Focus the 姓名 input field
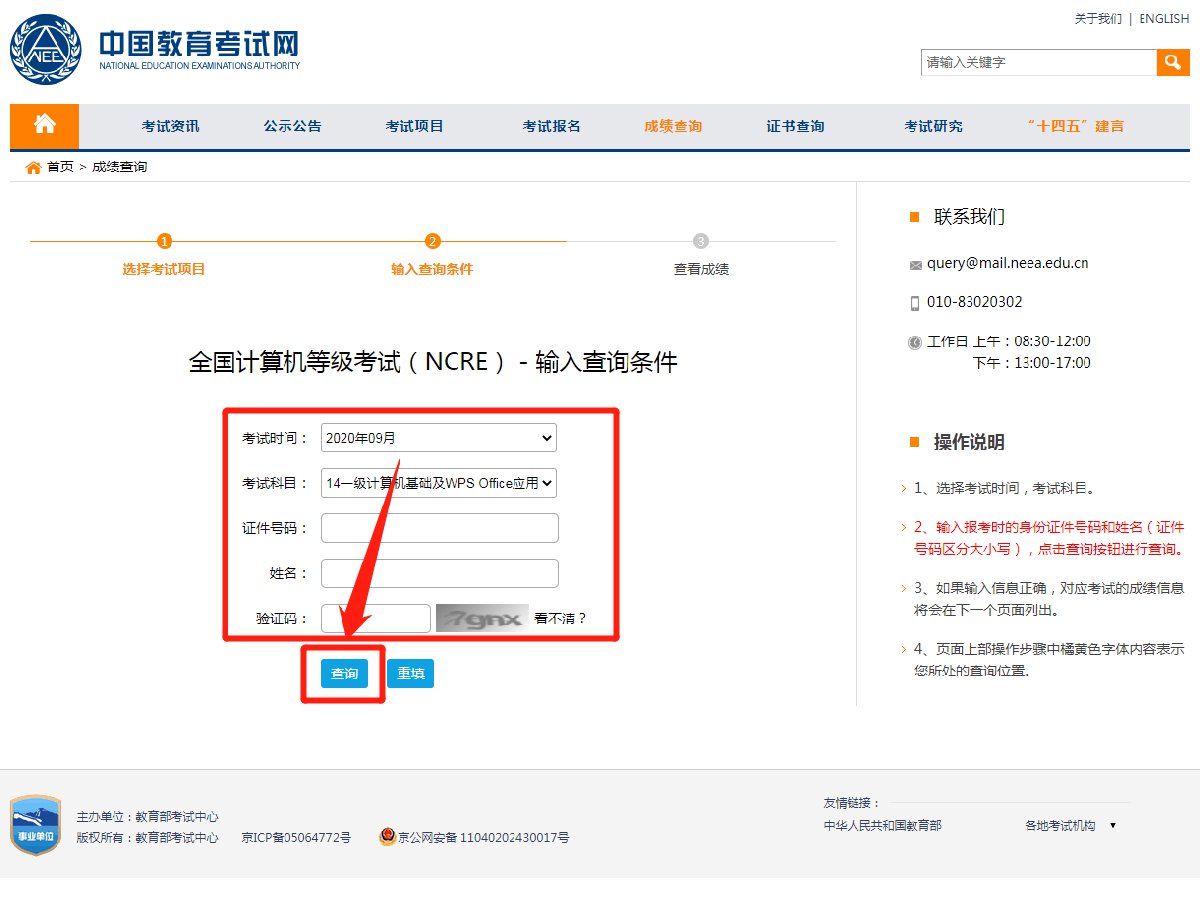Screen dimensions: 1200x900 click(439, 573)
